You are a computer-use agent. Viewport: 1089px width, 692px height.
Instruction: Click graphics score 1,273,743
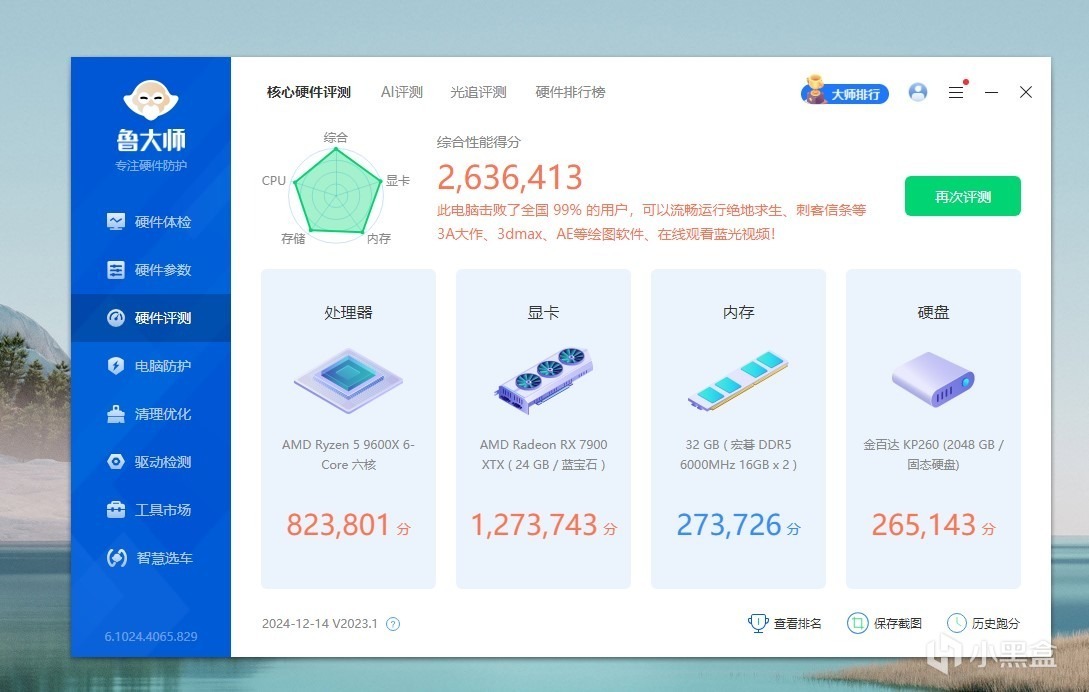tap(534, 525)
